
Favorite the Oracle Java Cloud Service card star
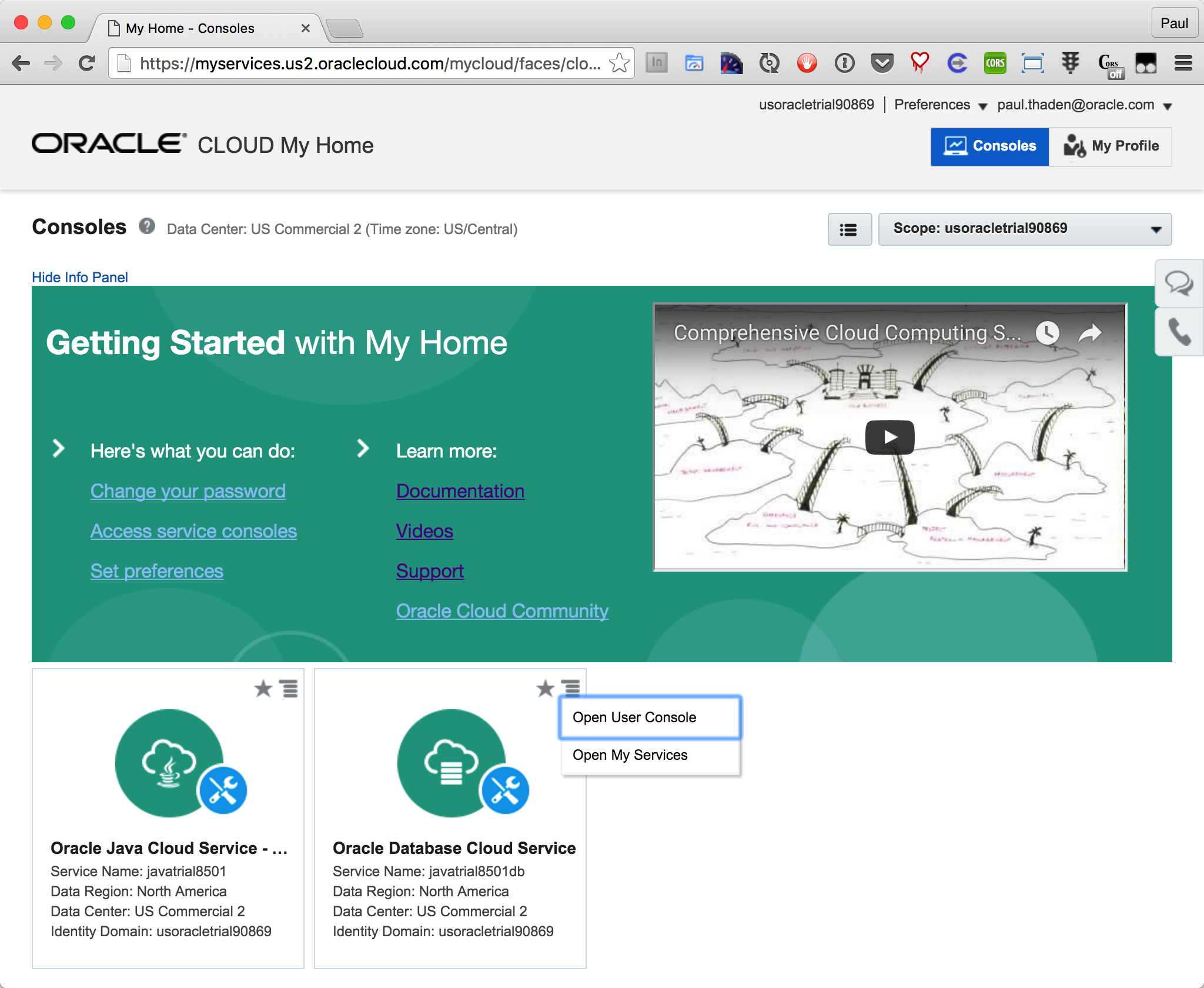pyautogui.click(x=263, y=687)
